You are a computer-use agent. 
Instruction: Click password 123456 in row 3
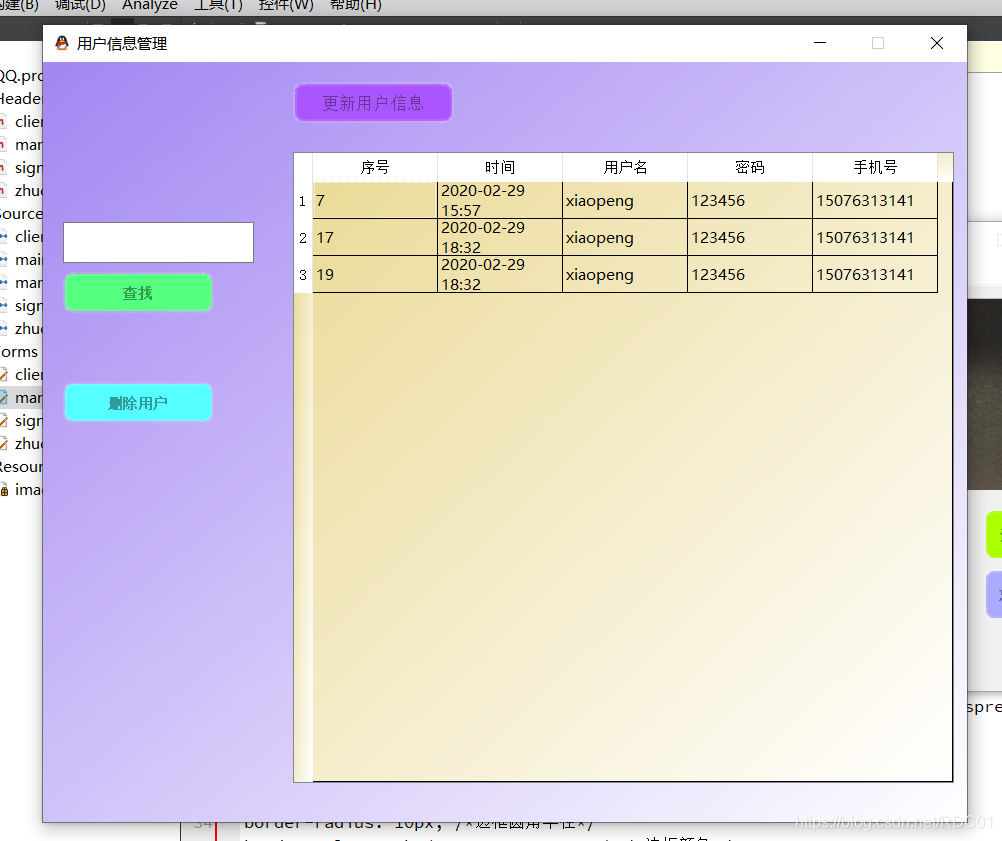(x=750, y=275)
